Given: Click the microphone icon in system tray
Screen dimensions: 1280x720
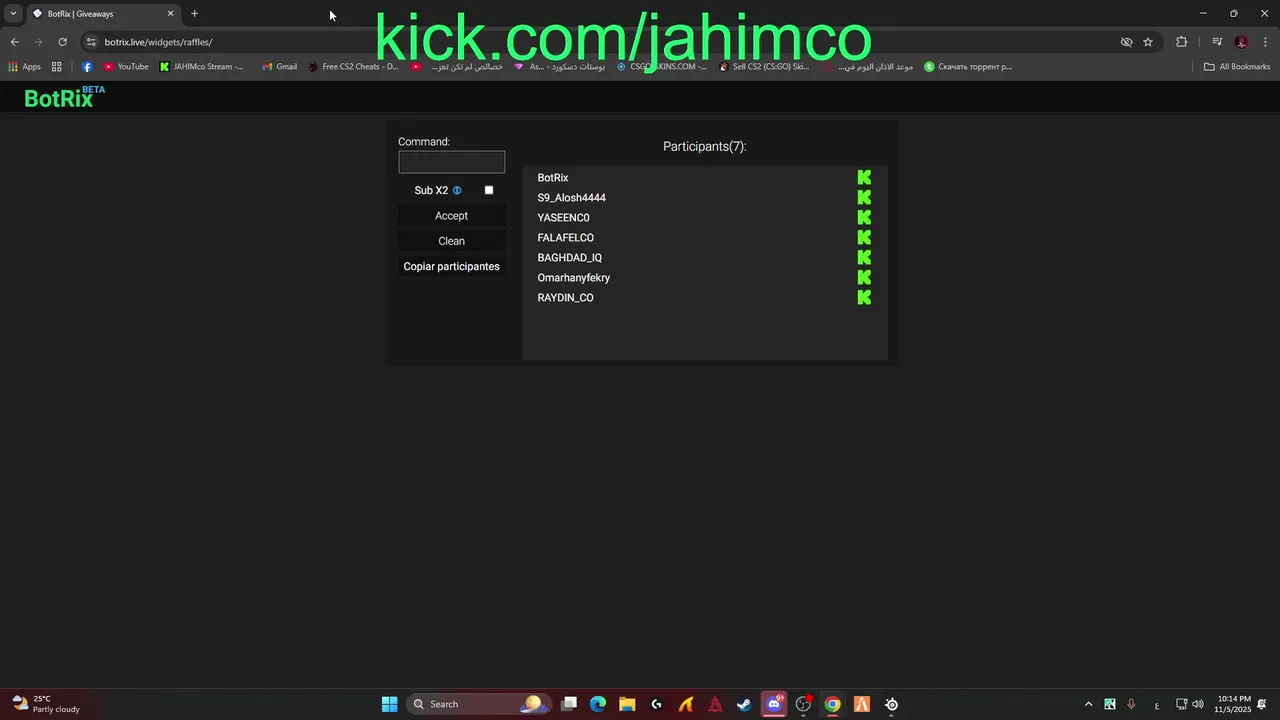Looking at the screenshot, I should point(1131,704).
